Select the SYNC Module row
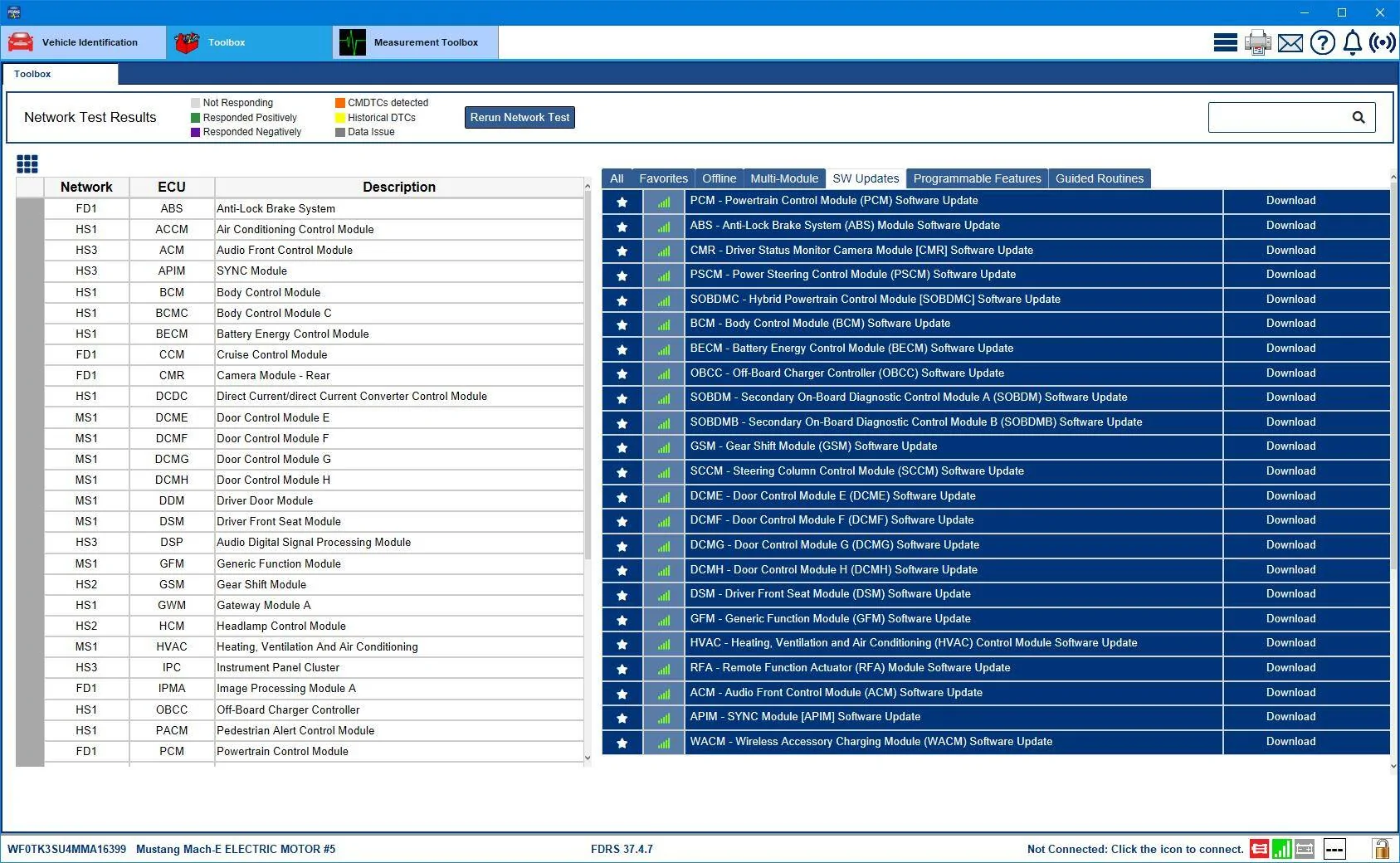This screenshot has width=1400, height=863. click(300, 271)
